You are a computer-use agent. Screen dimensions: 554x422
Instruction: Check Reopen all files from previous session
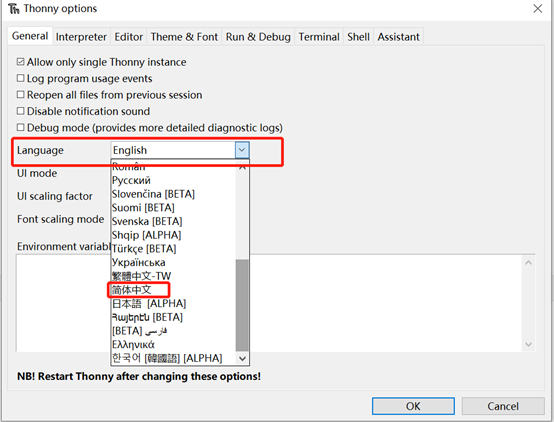[x=20, y=95]
